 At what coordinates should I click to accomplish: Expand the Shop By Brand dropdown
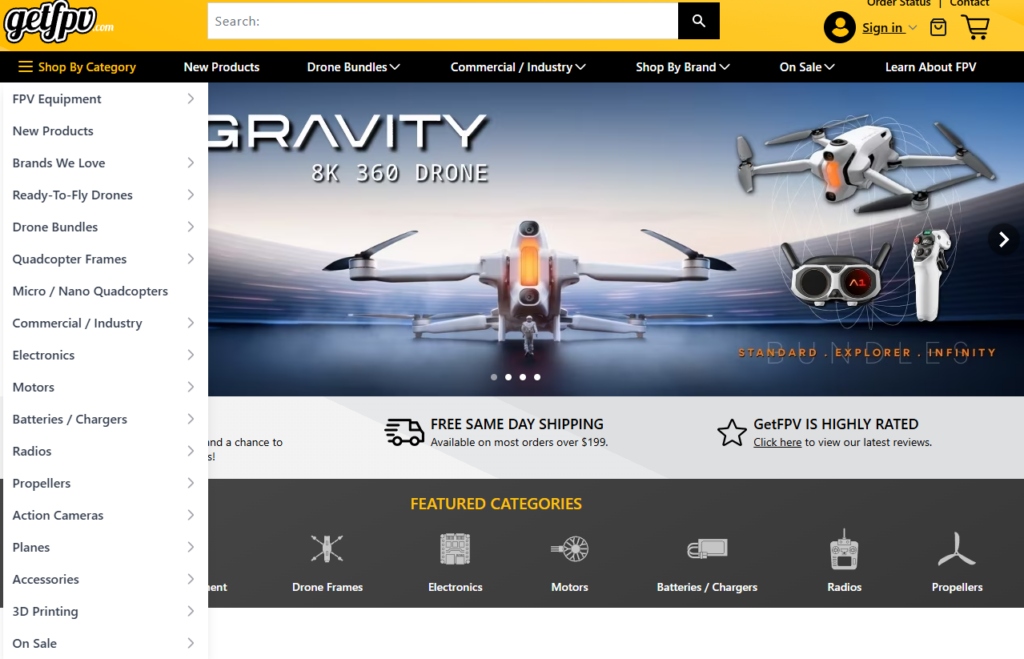click(682, 67)
